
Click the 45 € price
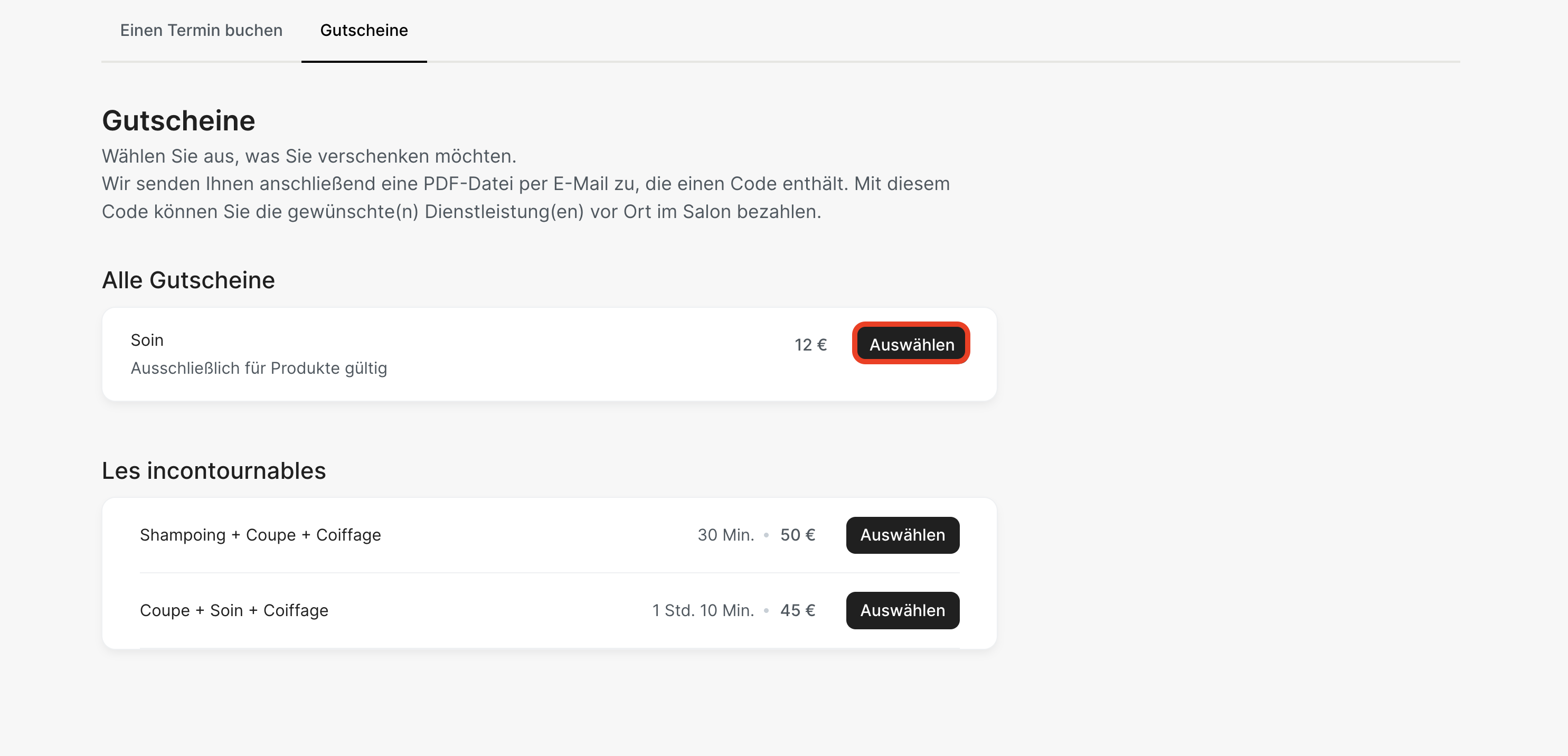[797, 610]
